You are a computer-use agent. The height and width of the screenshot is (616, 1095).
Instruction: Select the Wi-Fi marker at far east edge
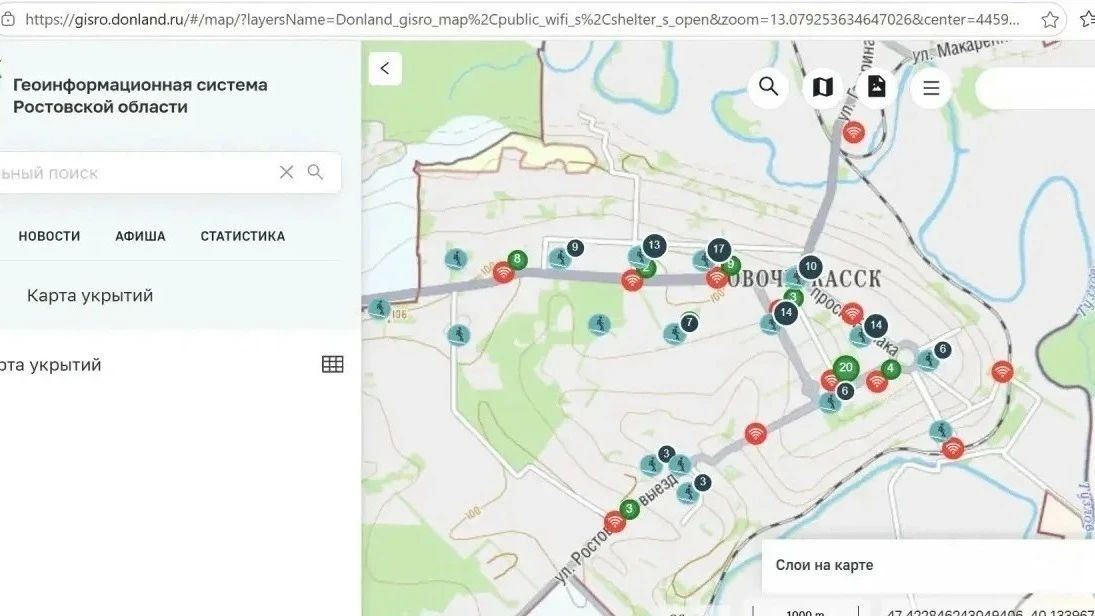click(1002, 371)
